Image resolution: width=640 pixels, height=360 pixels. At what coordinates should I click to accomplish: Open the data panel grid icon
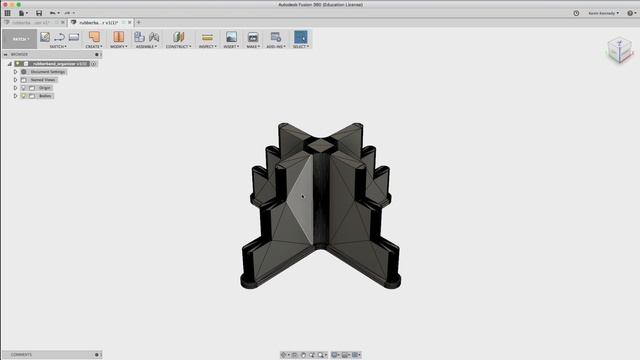tap(8, 13)
